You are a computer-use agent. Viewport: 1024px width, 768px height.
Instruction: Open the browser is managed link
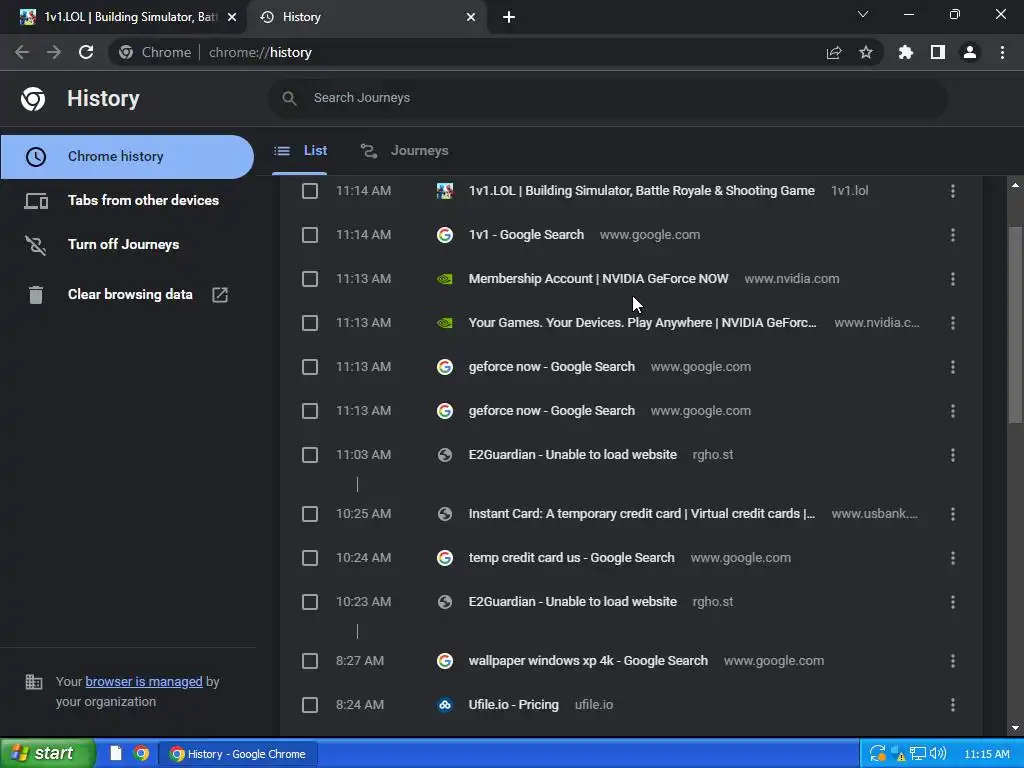(144, 681)
